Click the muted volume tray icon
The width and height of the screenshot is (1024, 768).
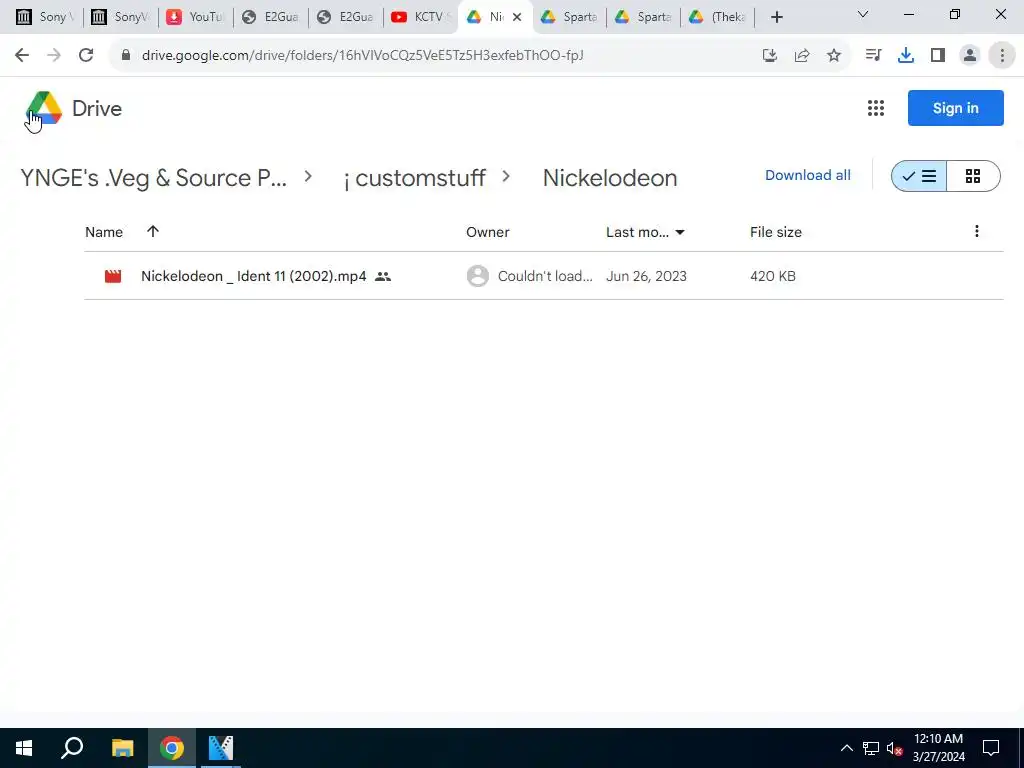click(x=894, y=748)
